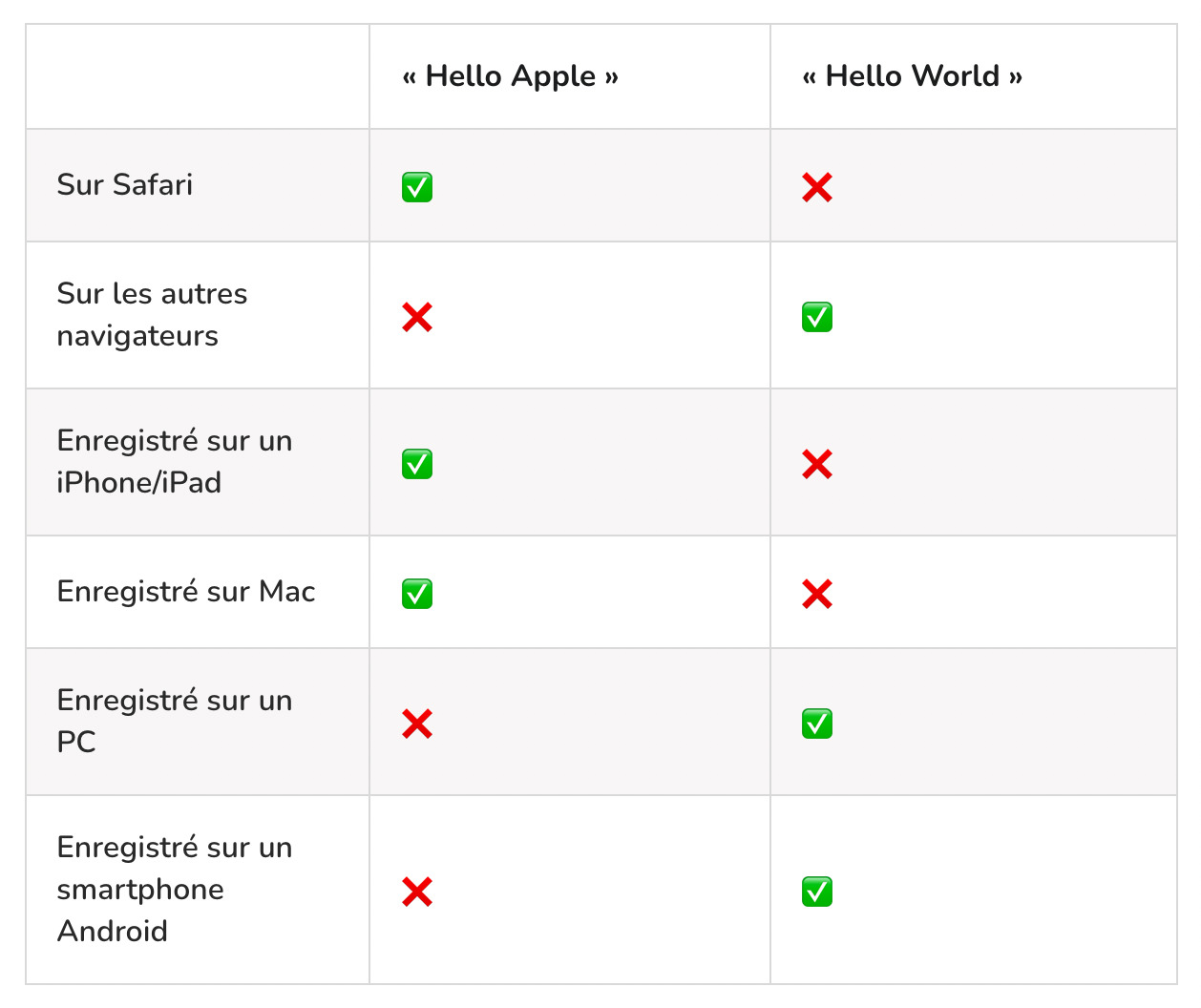The width and height of the screenshot is (1201, 1008).
Task: Click red cross for PC under Hello Apple
Action: click(x=417, y=724)
